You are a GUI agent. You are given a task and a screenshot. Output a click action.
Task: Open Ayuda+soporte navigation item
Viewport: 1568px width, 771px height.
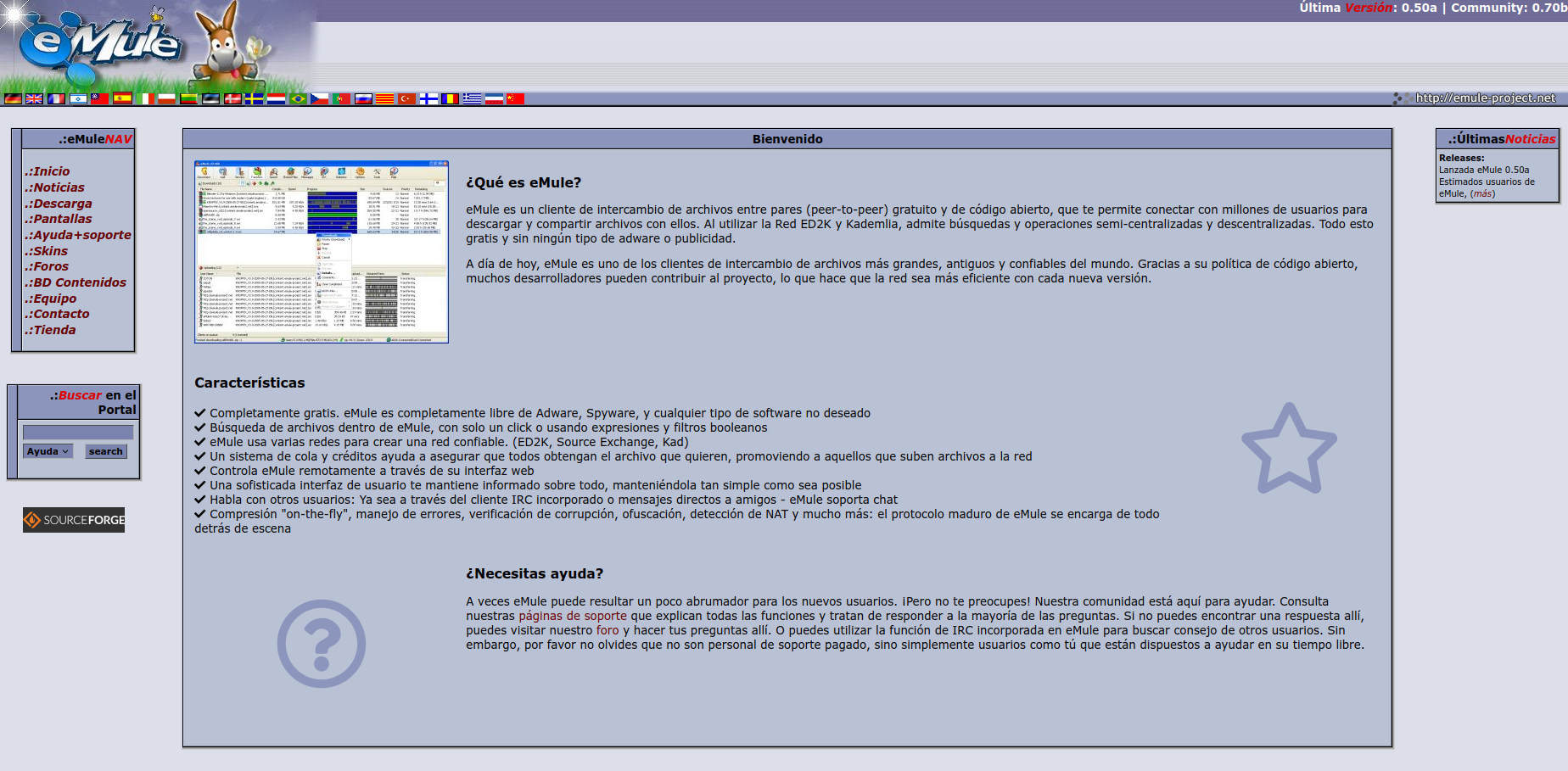[x=78, y=235]
